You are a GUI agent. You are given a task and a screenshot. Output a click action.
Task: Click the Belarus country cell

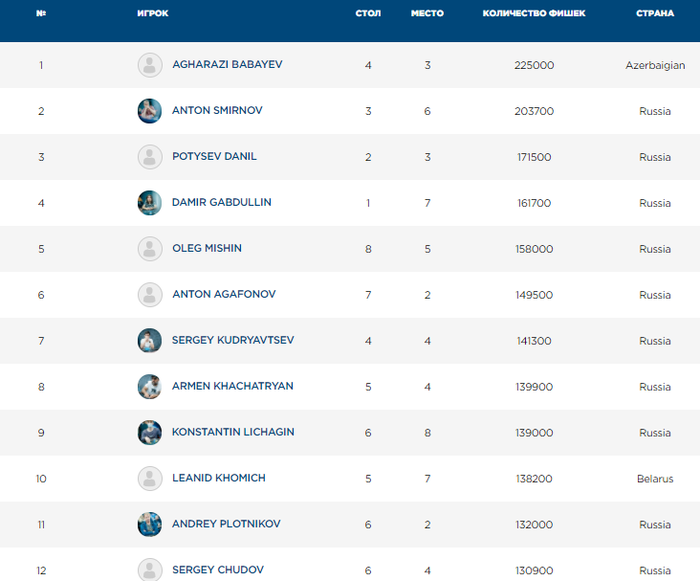coord(655,479)
